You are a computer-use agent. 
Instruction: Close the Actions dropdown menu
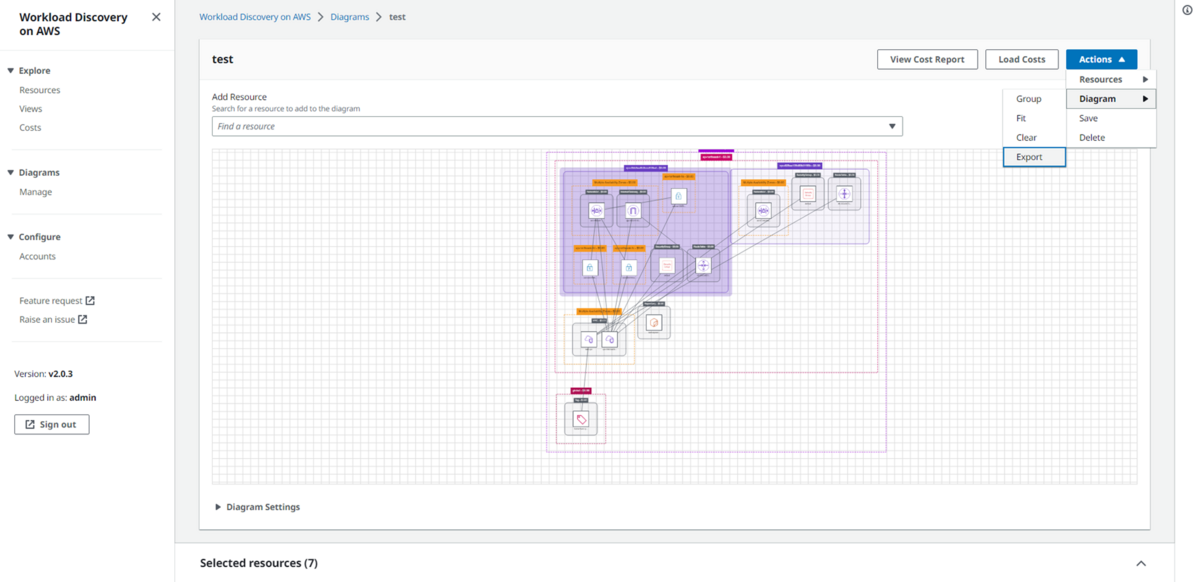[x=1101, y=60]
